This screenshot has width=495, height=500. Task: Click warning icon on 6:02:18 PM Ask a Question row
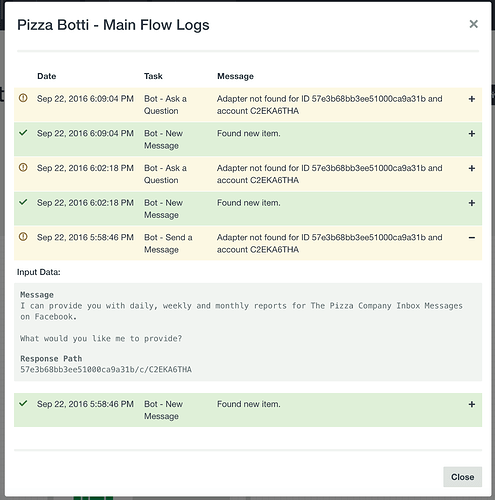[23, 168]
